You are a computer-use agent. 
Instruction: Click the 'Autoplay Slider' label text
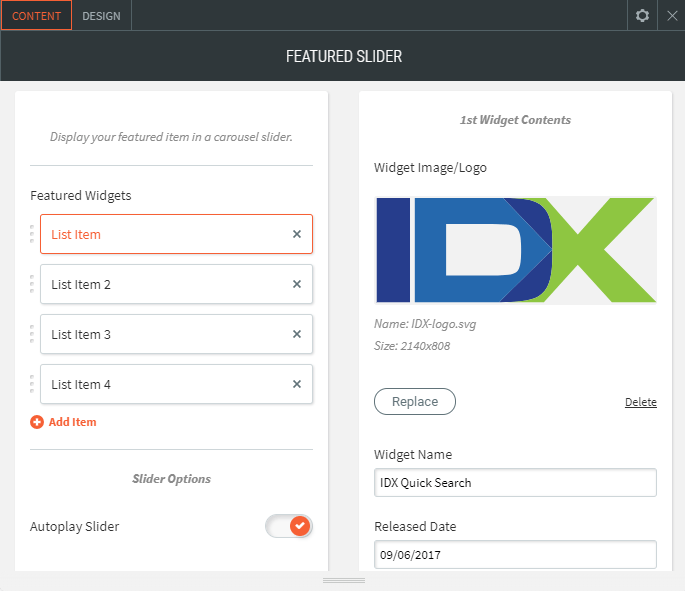75,527
